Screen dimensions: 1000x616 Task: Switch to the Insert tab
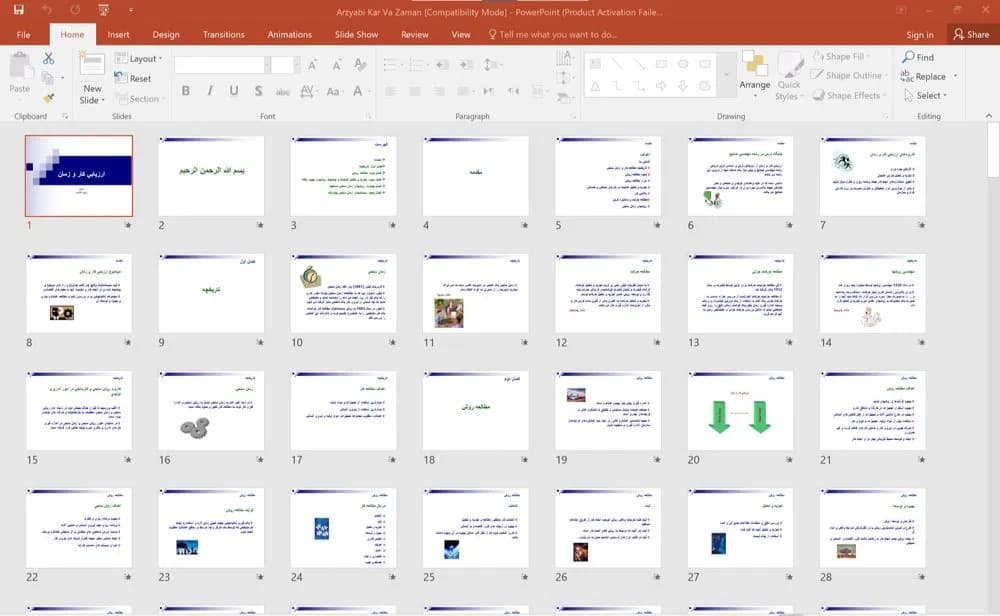[x=118, y=34]
